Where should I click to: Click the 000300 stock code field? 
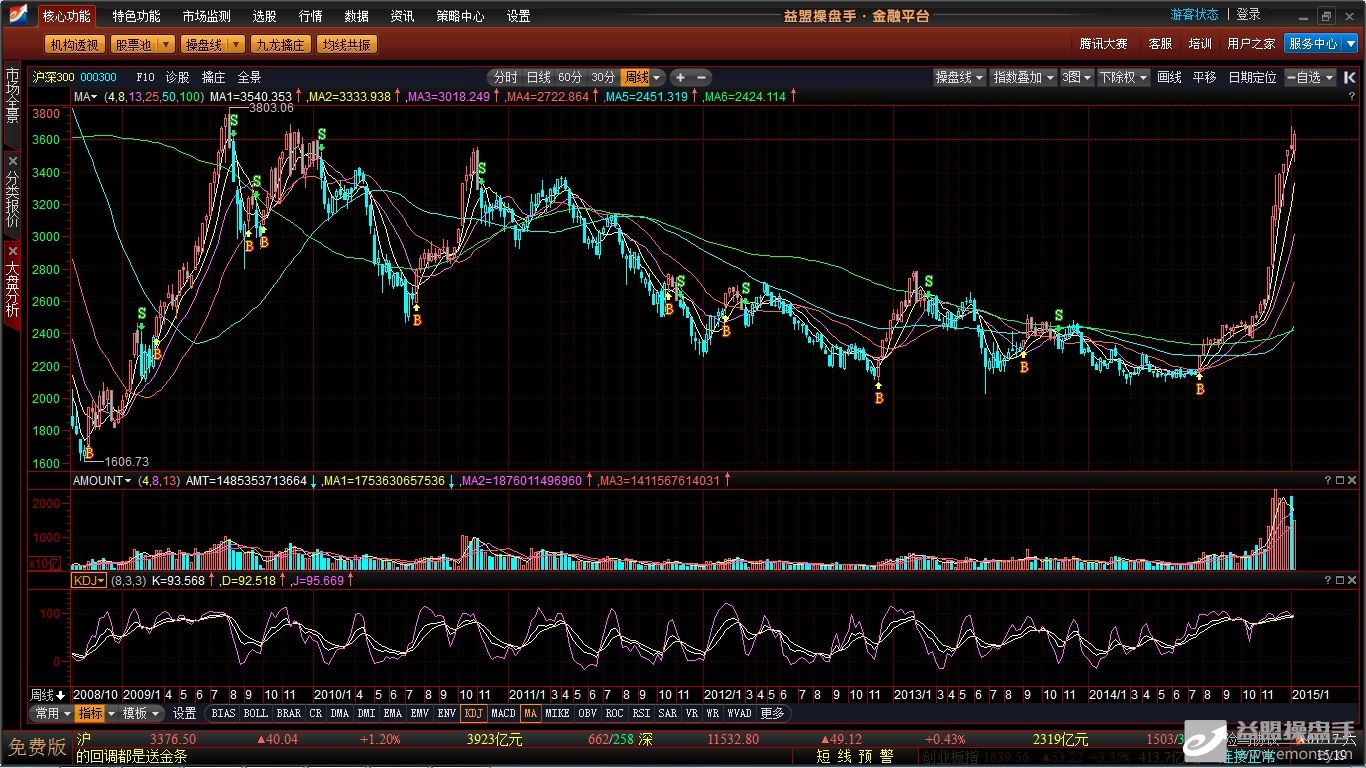click(x=98, y=77)
